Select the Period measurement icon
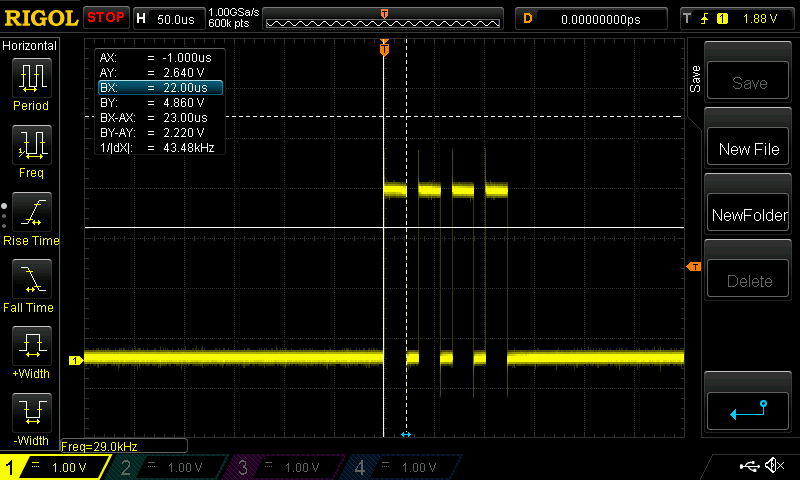The image size is (800, 480). [31, 78]
